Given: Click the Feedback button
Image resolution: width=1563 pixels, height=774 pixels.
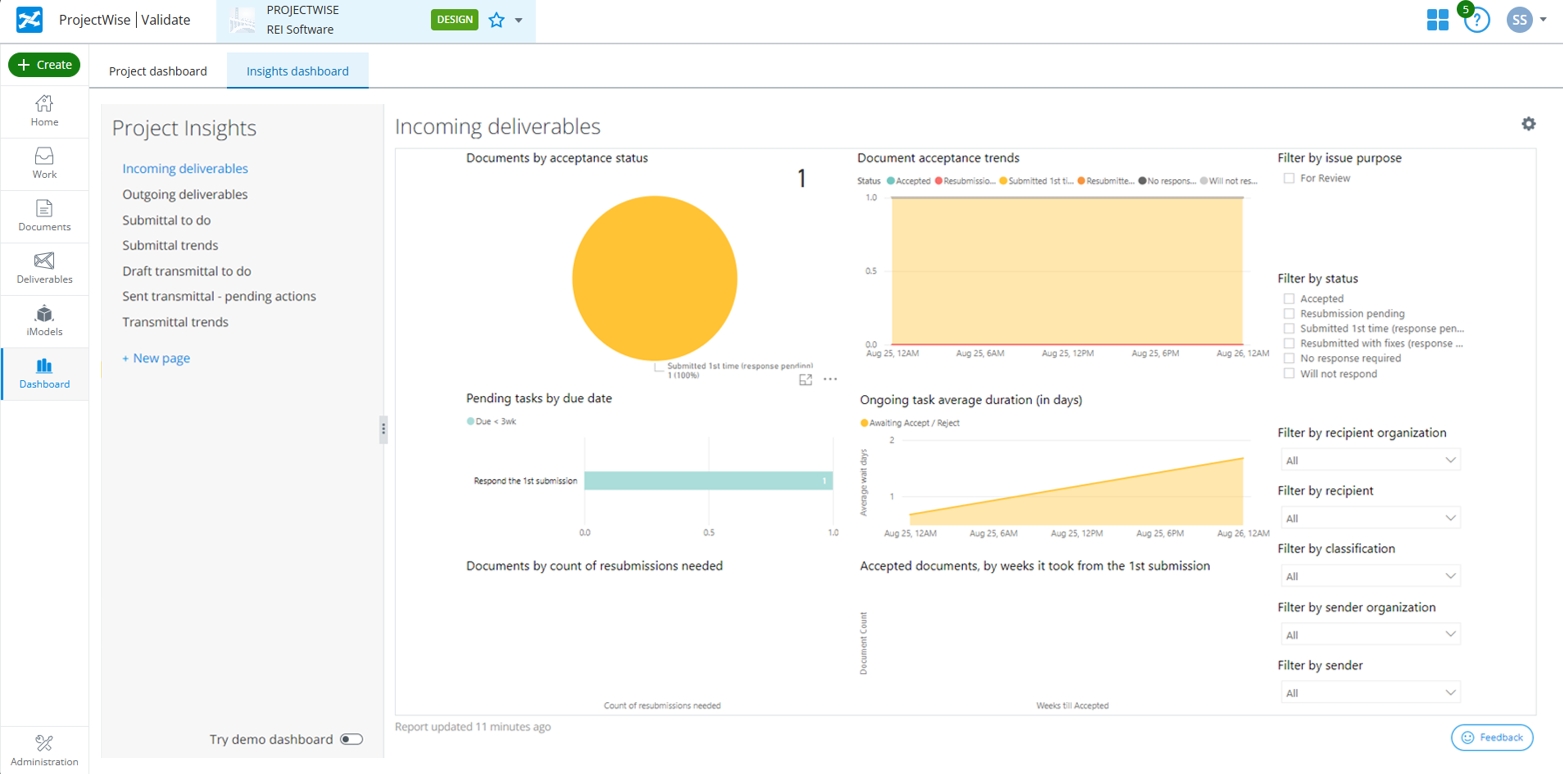Looking at the screenshot, I should coord(1492,737).
